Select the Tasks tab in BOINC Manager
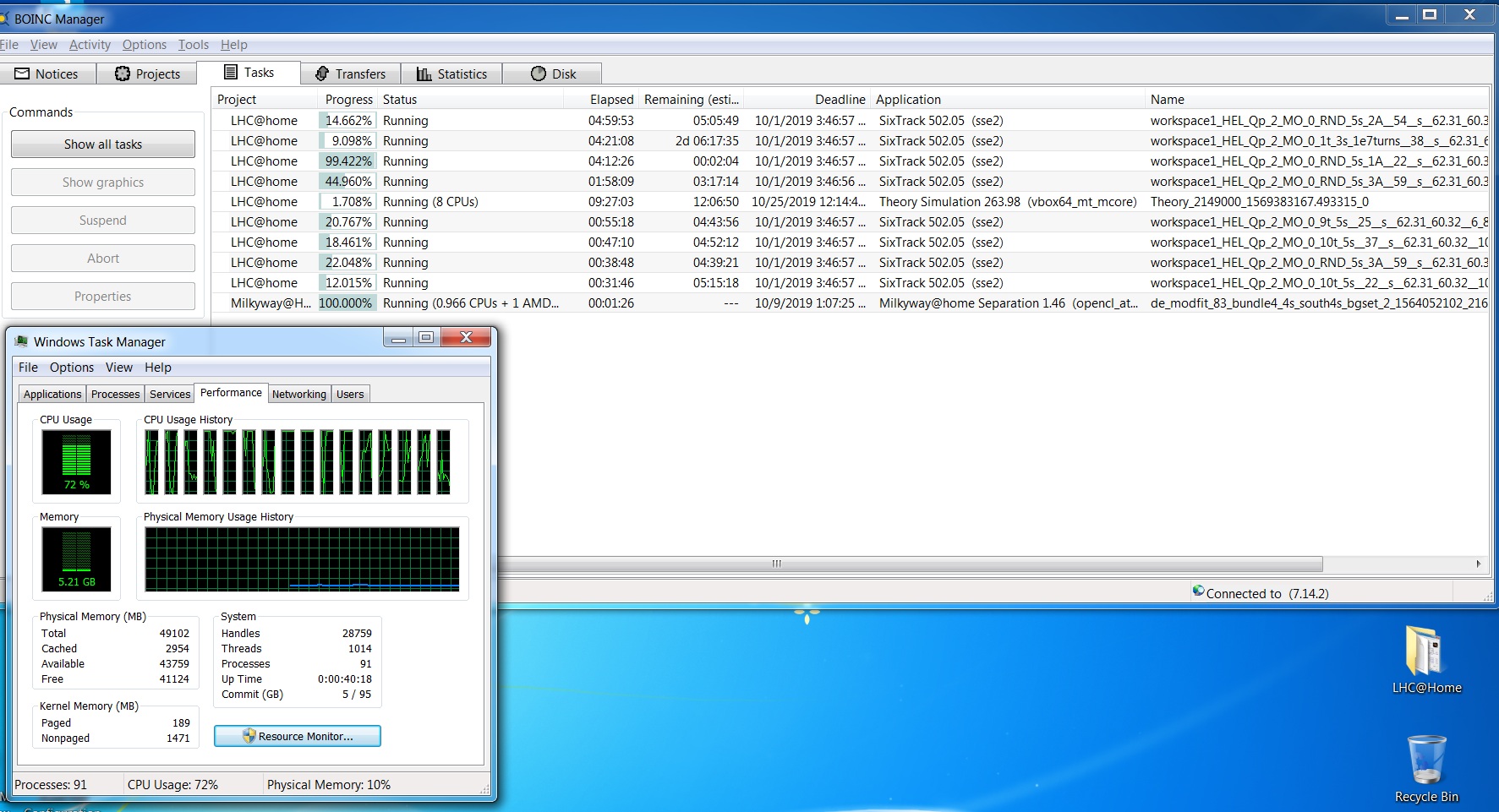The width and height of the screenshot is (1499, 812). tap(249, 73)
